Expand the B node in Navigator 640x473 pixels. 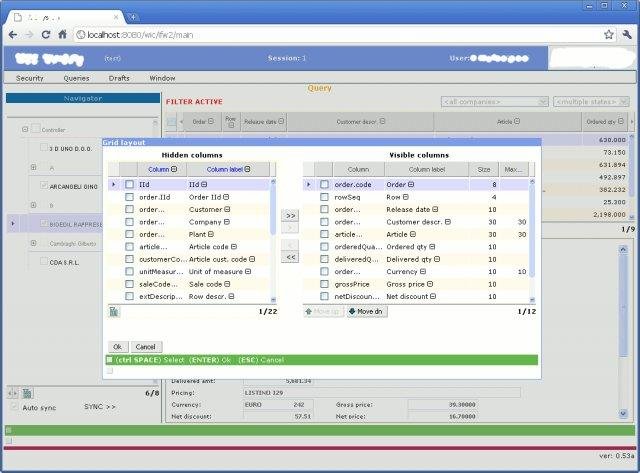[33, 205]
